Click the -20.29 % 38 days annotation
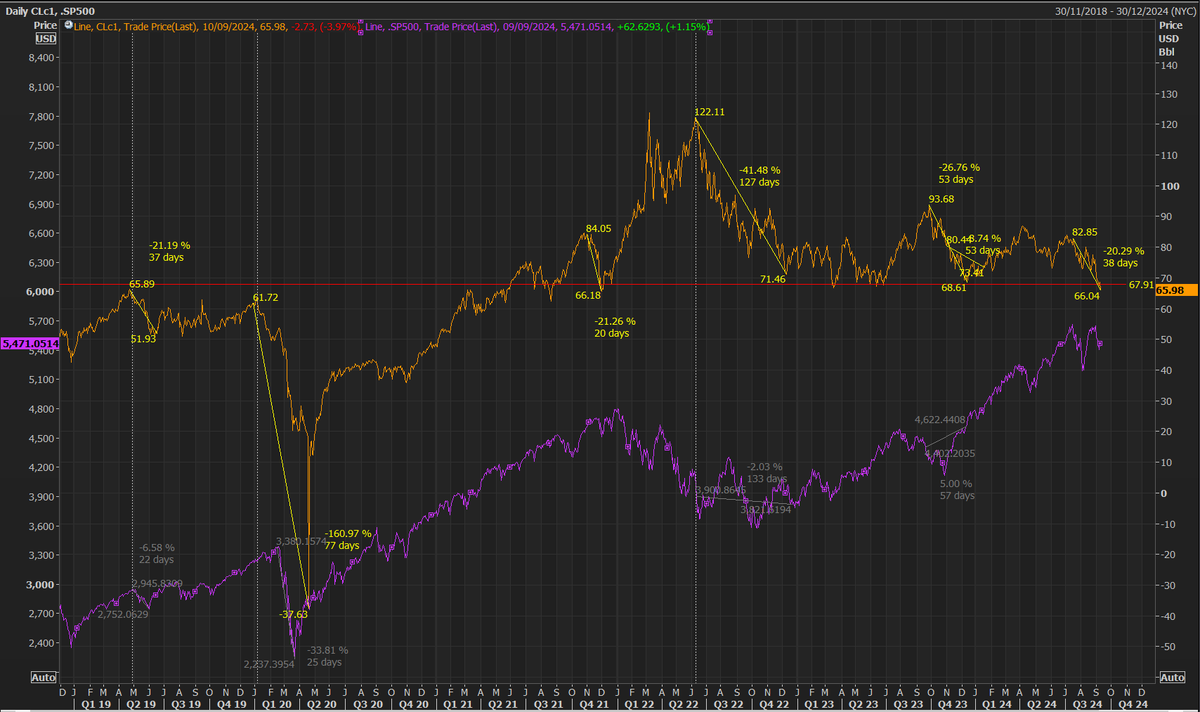Screen dimensions: 1200x712 [1123, 257]
